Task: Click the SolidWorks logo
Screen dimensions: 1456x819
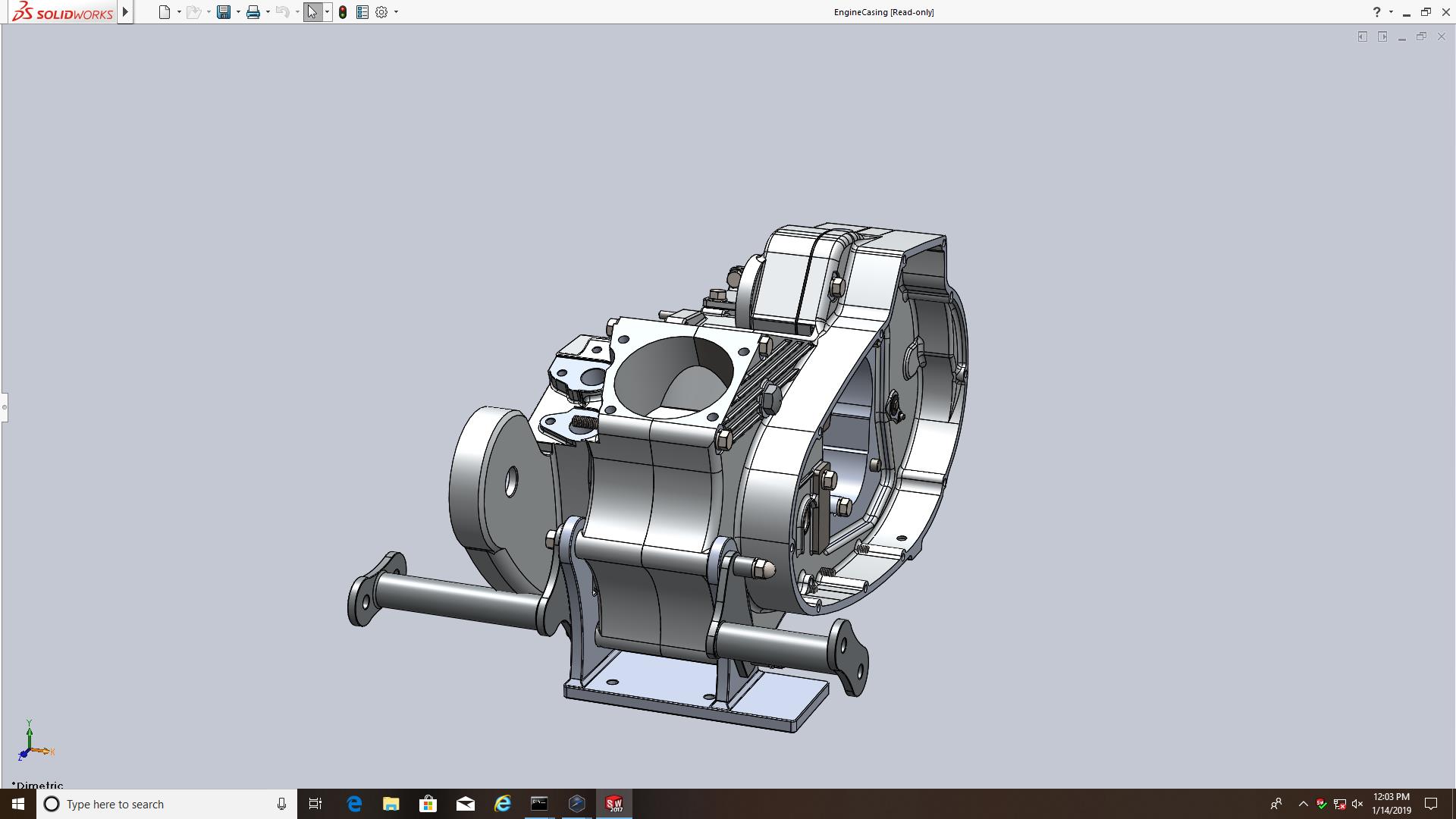Action: coord(62,12)
